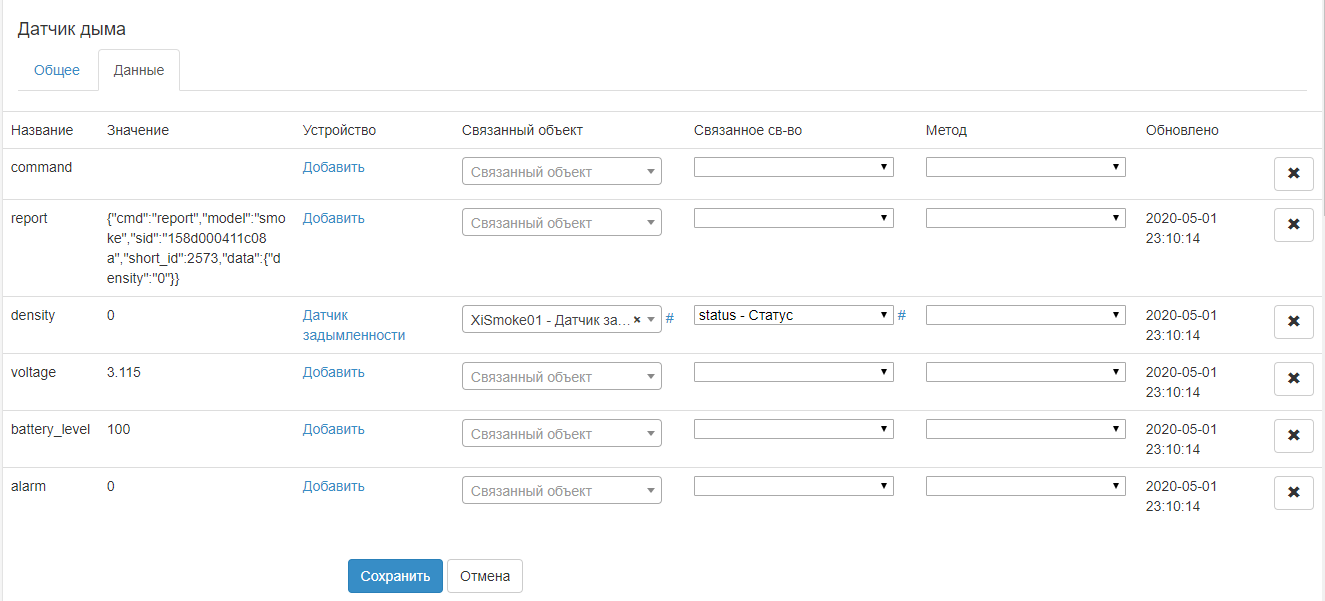Delete the alarm row with X icon
The height and width of the screenshot is (601, 1325).
(x=1293, y=492)
